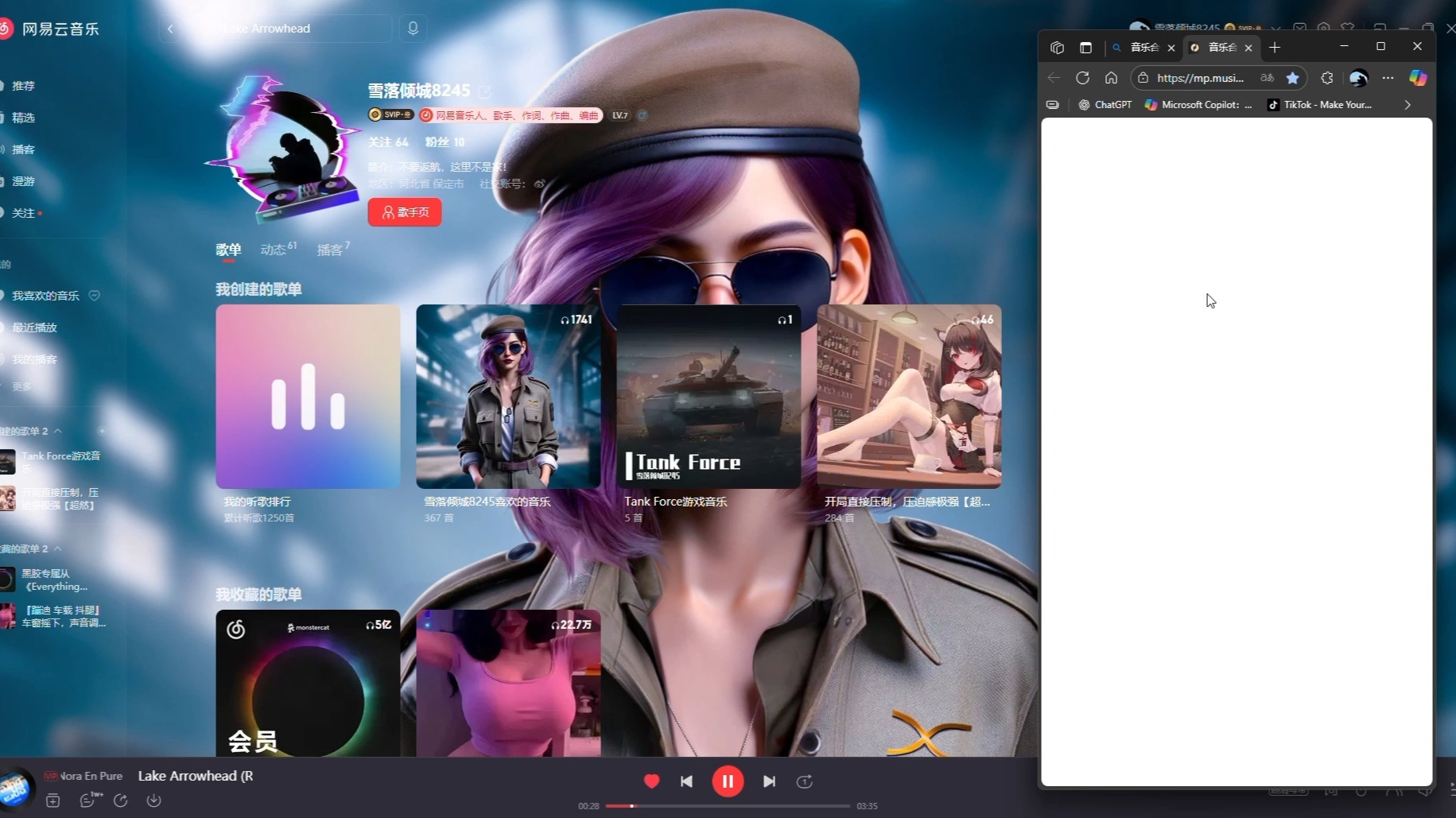This screenshot has width=1456, height=818.
Task: Click the song progress slider
Action: pyautogui.click(x=728, y=806)
